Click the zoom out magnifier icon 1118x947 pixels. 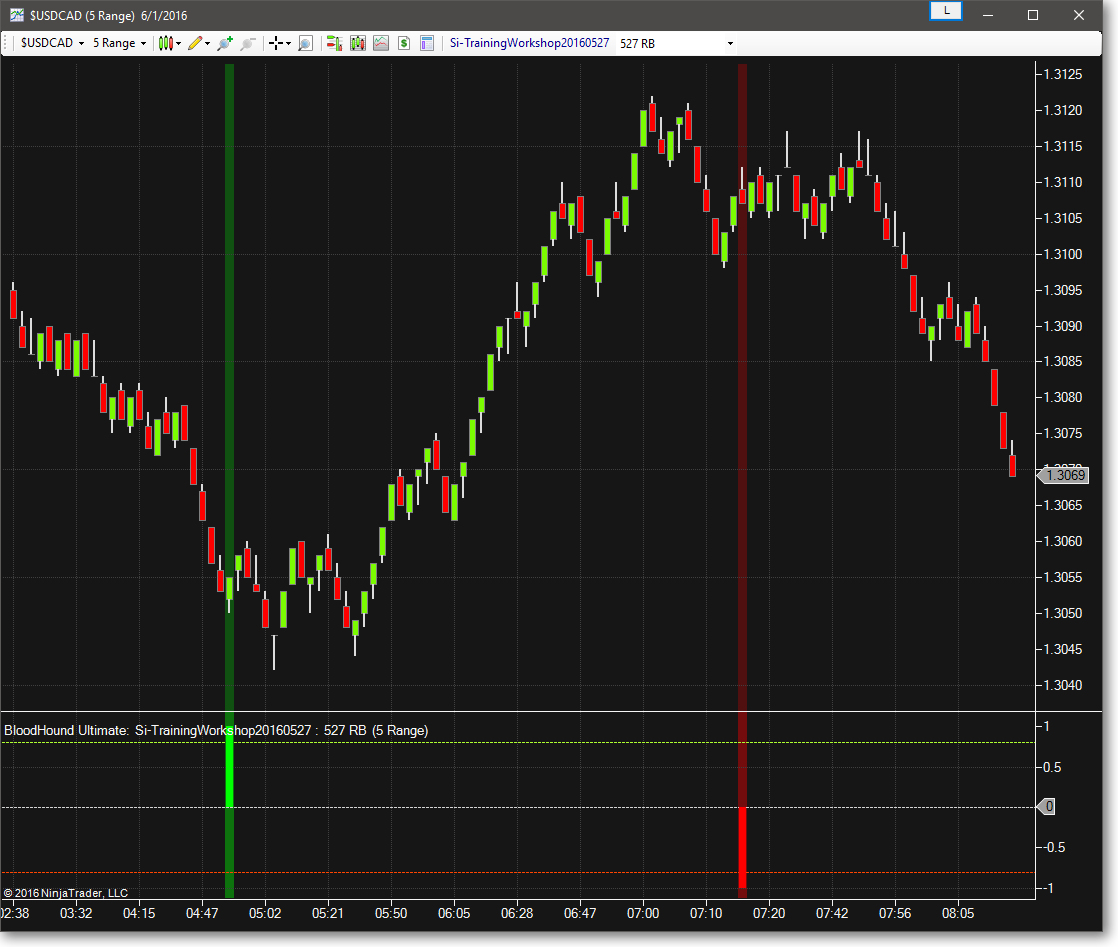coord(247,43)
